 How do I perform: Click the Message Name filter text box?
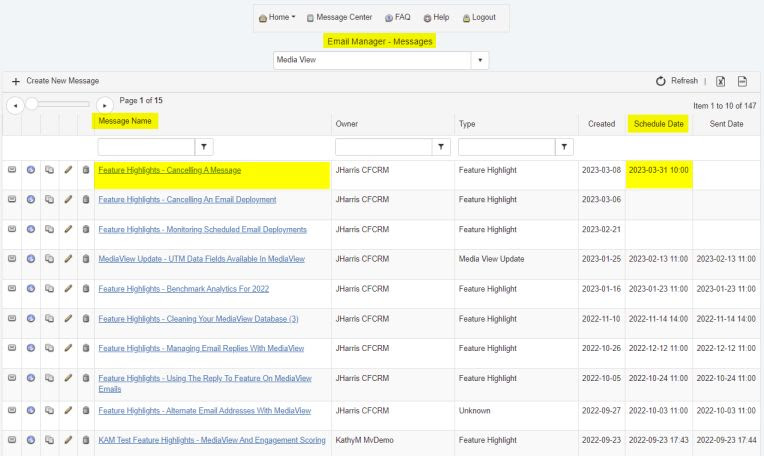(145, 147)
